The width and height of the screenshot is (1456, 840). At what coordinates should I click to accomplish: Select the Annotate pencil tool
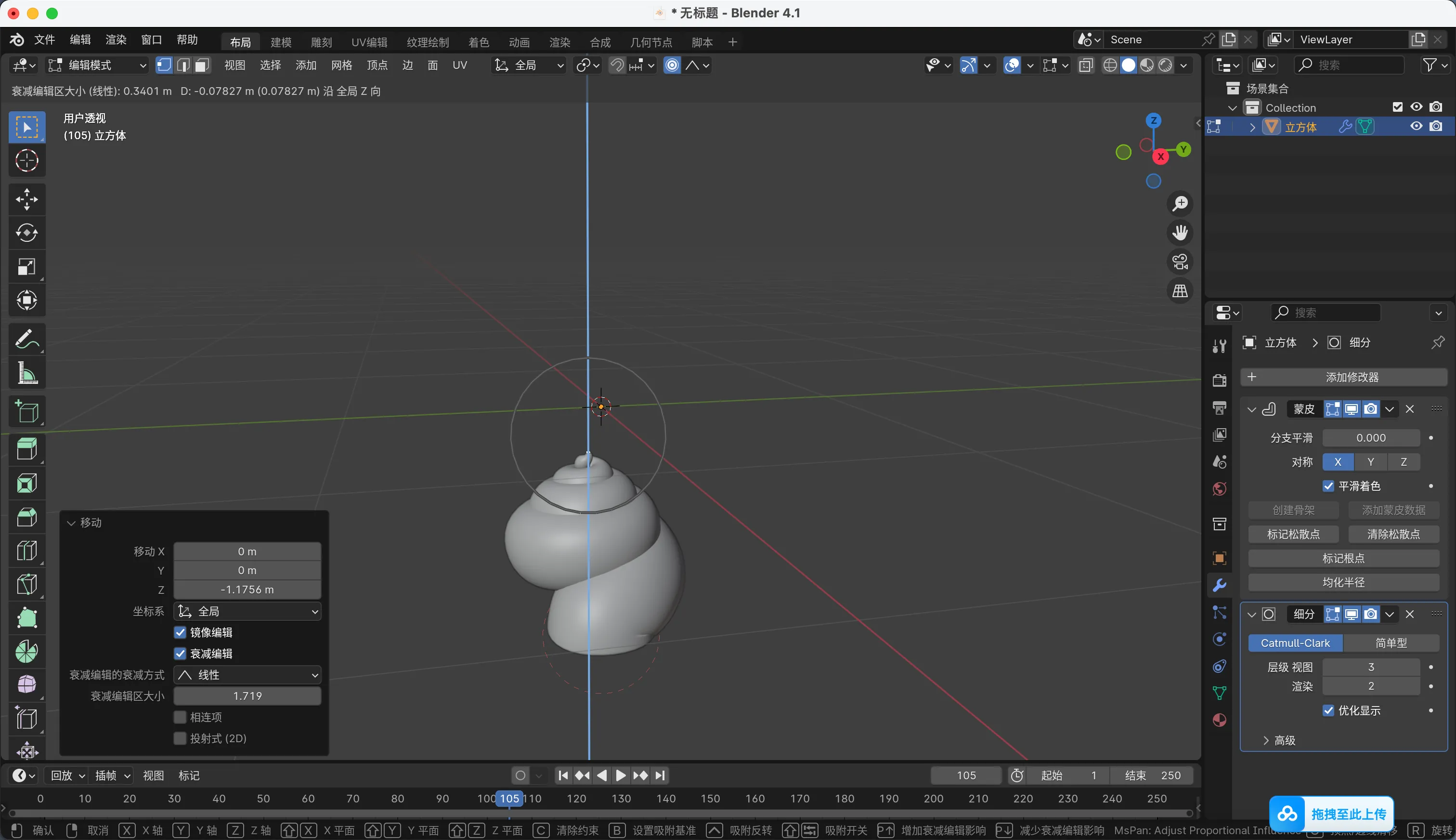click(x=26, y=339)
